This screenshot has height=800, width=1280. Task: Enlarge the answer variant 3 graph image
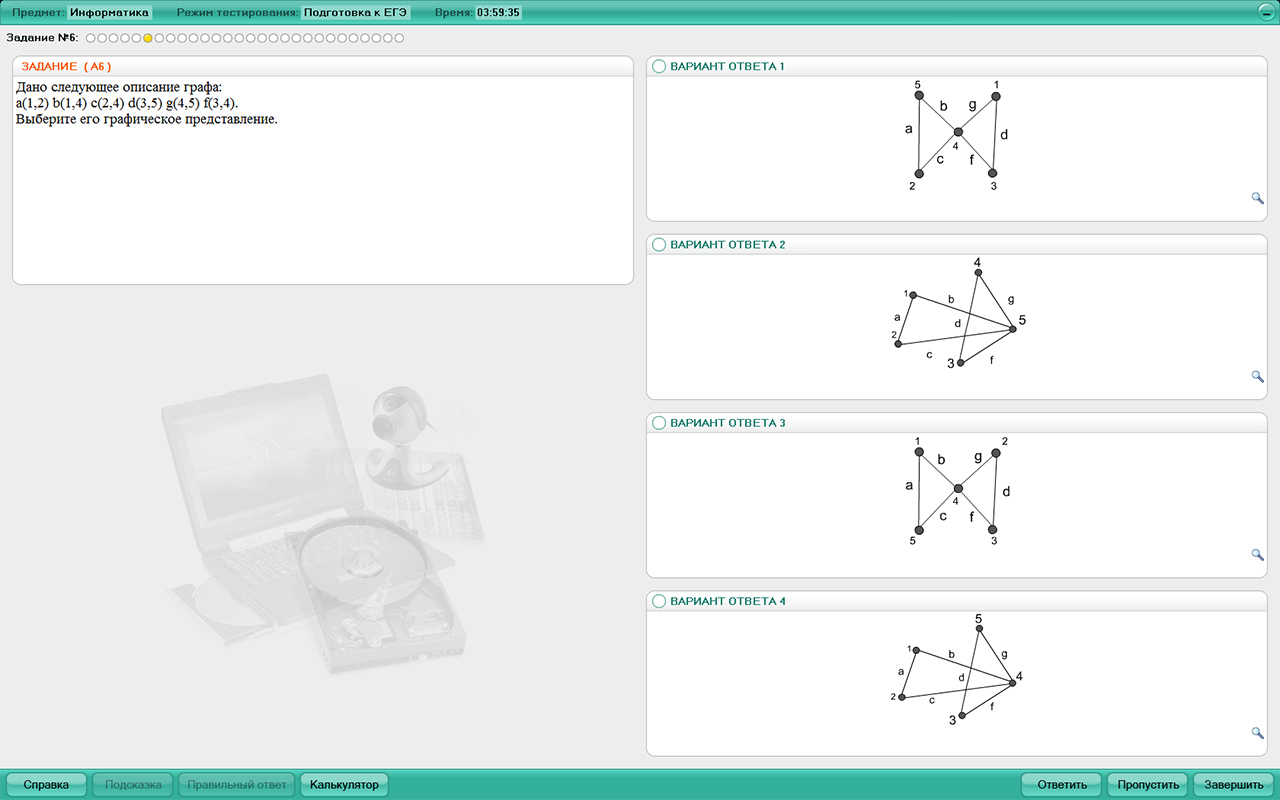pyautogui.click(x=1258, y=555)
